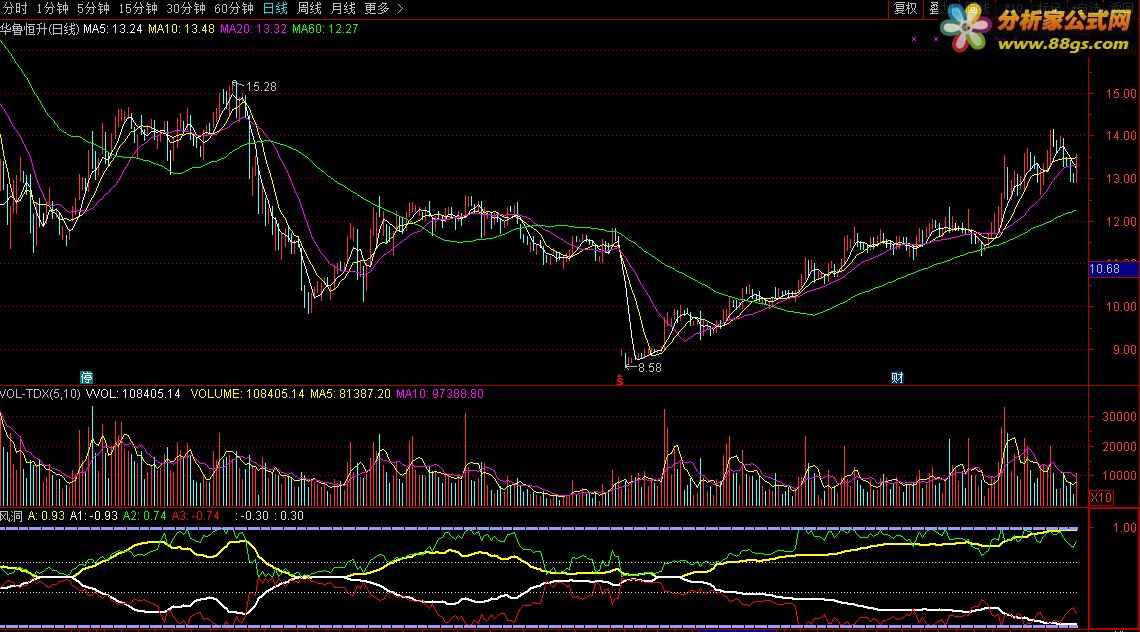This screenshot has height=632, width=1140.
Task: Select the 日线 daily chart tab
Action: (x=275, y=9)
